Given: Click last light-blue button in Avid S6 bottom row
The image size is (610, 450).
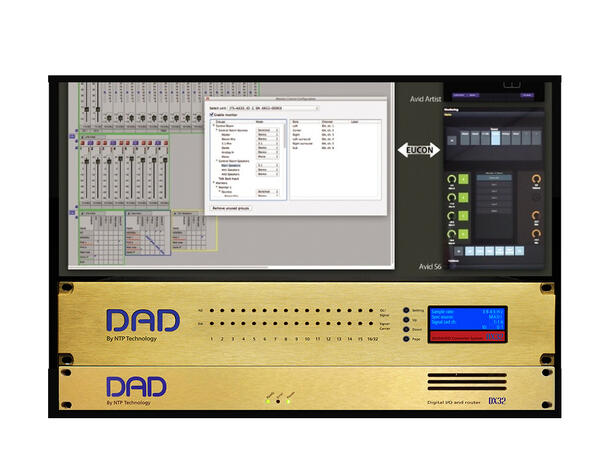Looking at the screenshot, I should [519, 251].
